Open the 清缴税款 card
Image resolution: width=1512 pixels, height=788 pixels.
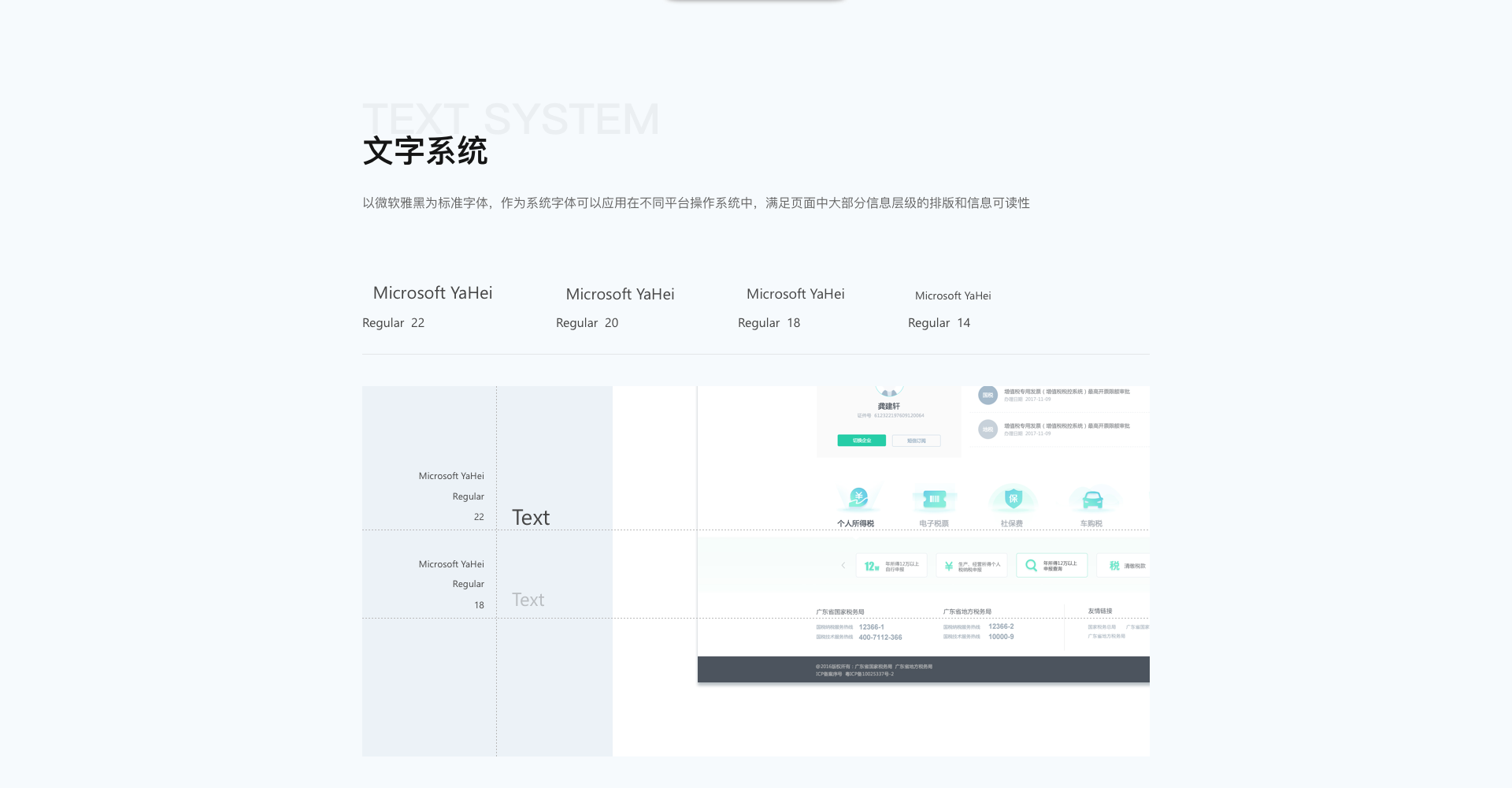click(1124, 566)
